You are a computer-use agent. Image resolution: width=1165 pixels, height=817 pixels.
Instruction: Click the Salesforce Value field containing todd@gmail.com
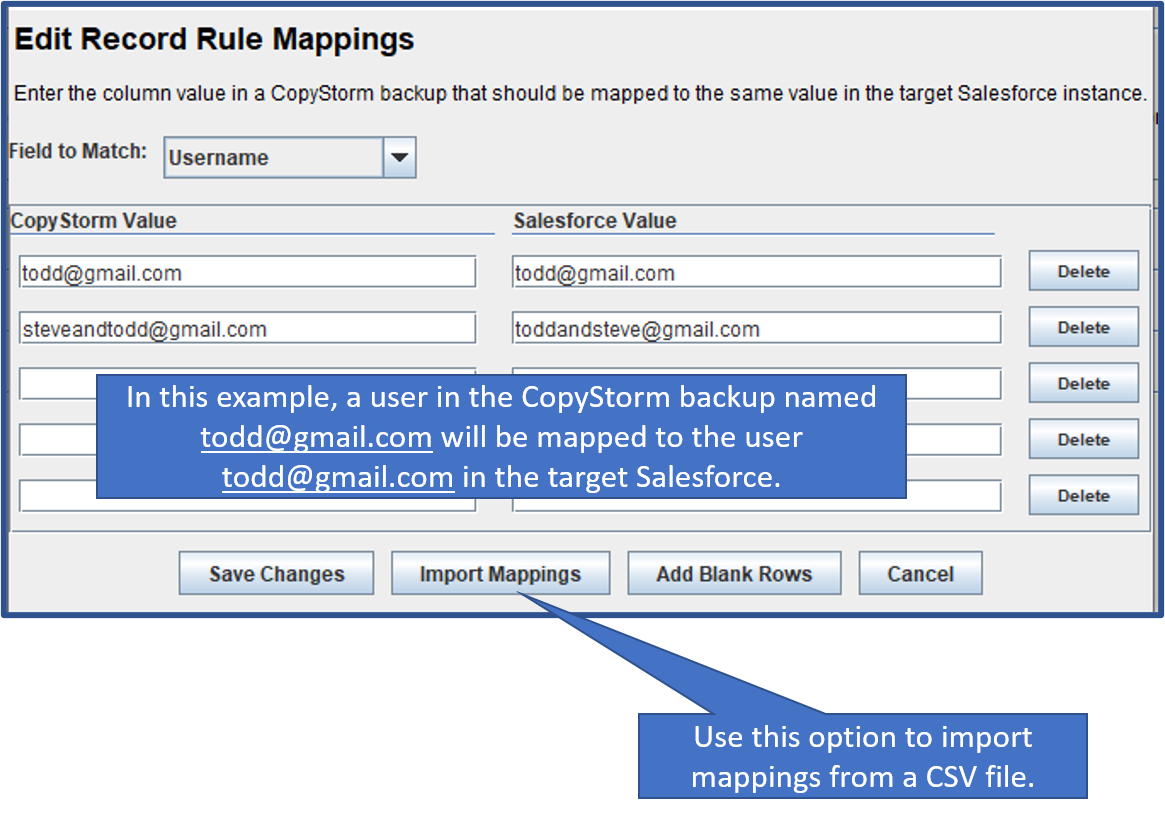pyautogui.click(x=756, y=273)
